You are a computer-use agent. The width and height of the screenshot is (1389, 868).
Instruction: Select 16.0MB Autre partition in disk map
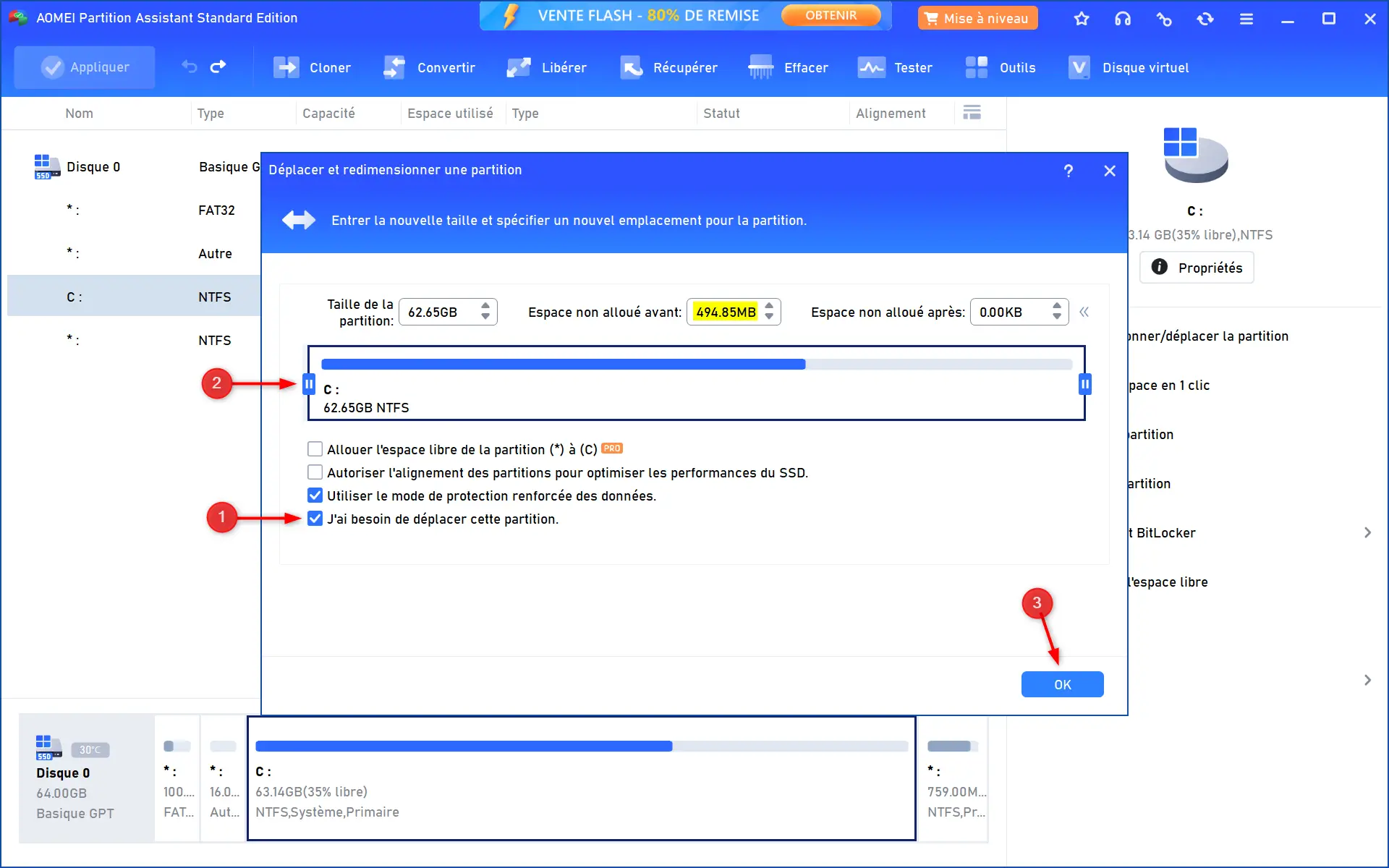[x=224, y=778]
